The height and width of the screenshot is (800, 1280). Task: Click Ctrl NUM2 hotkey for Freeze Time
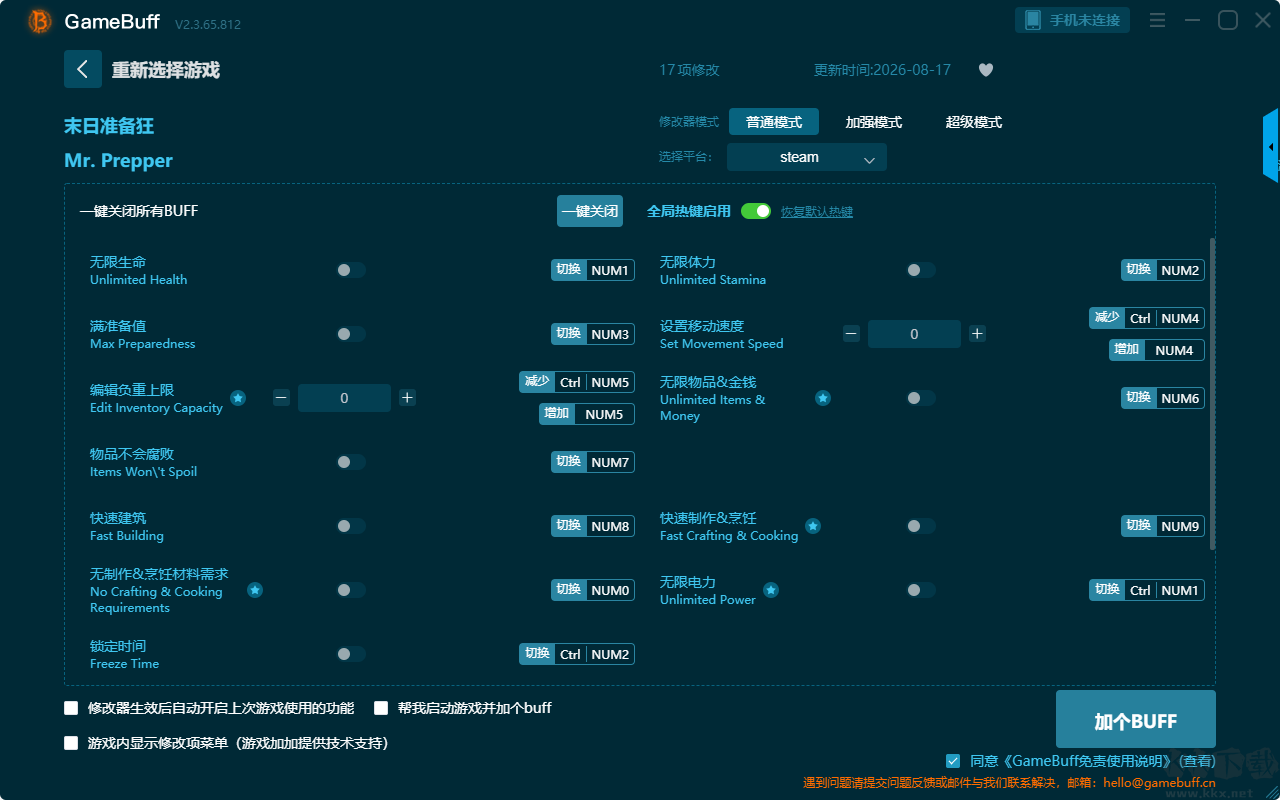[x=577, y=654]
